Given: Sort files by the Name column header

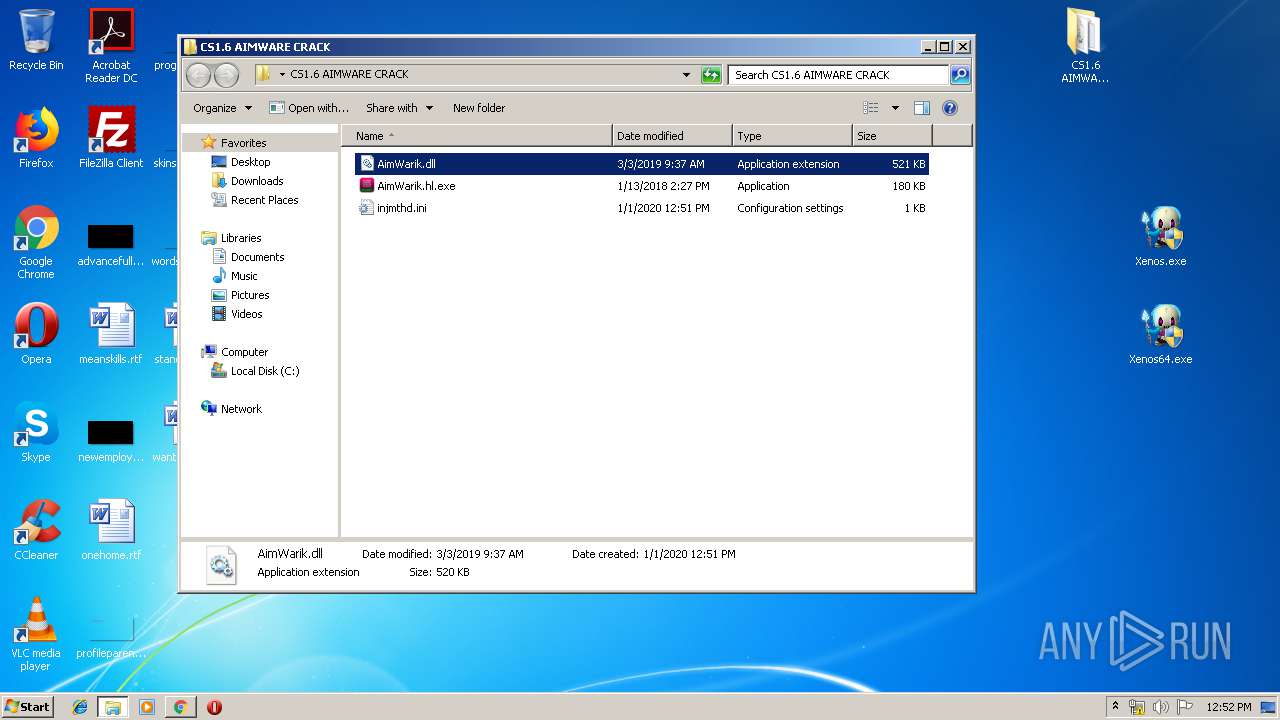Looking at the screenshot, I should [477, 136].
